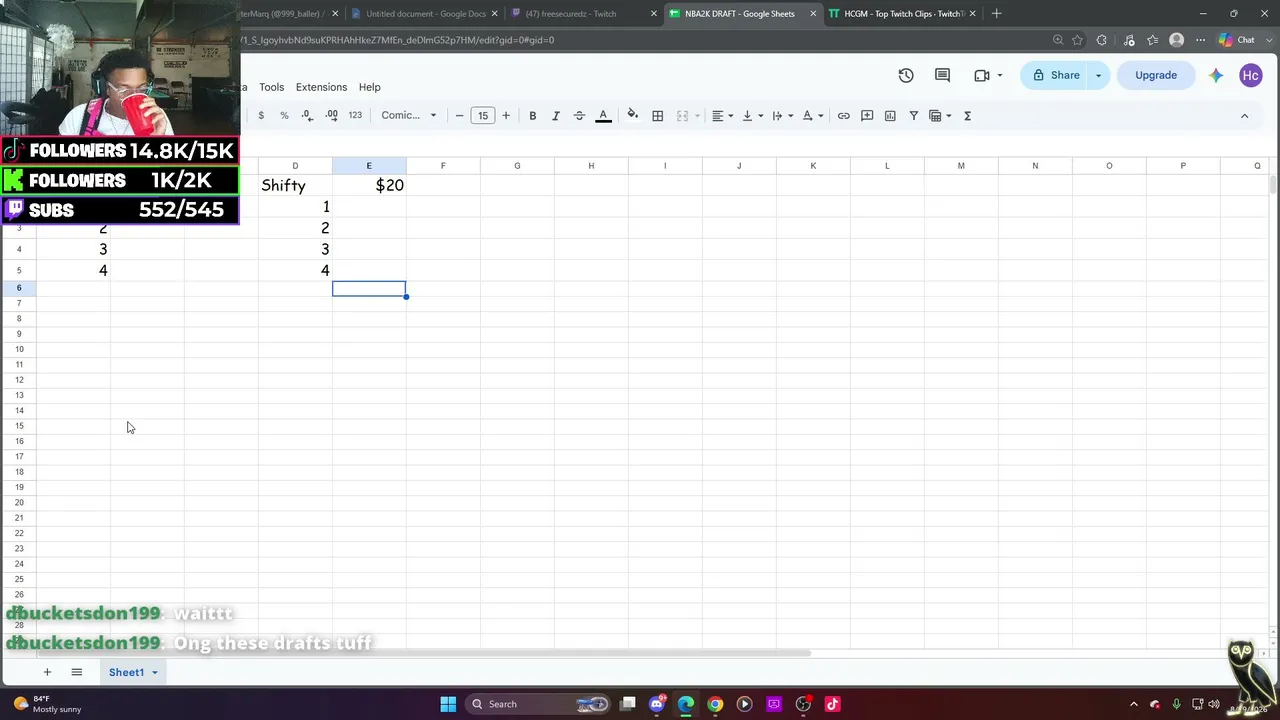Open the Hc account avatar

(x=1251, y=75)
